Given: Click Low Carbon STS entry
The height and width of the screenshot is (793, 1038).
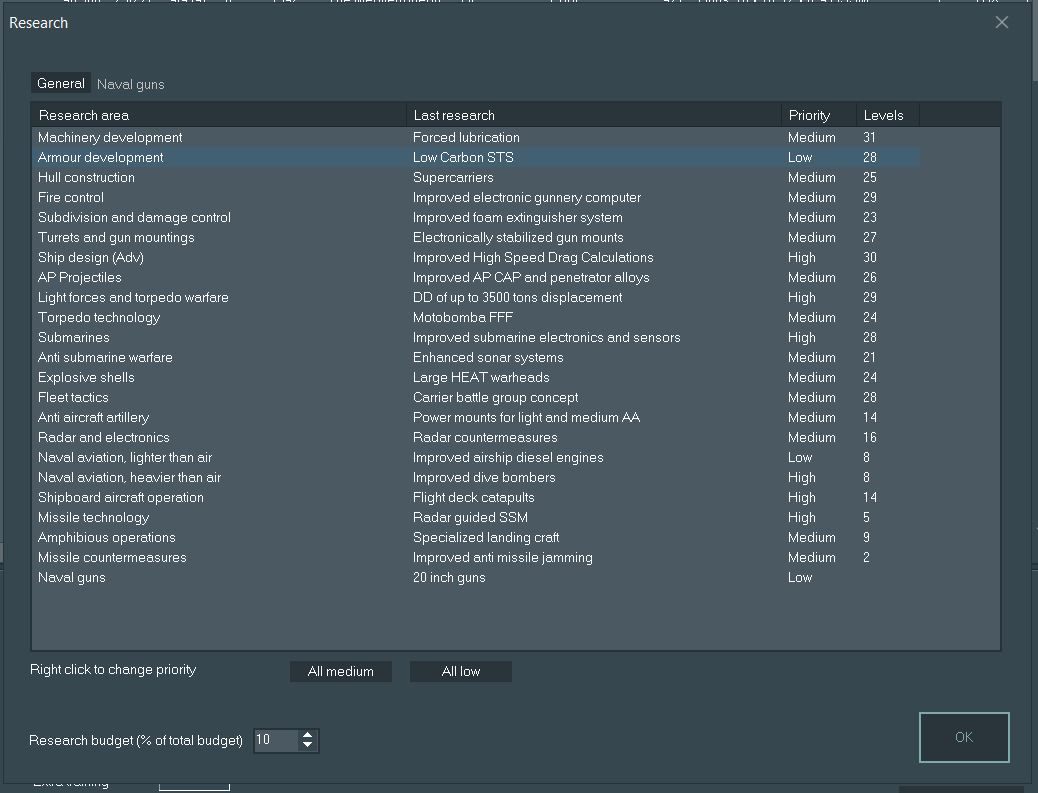Looking at the screenshot, I should [463, 158].
